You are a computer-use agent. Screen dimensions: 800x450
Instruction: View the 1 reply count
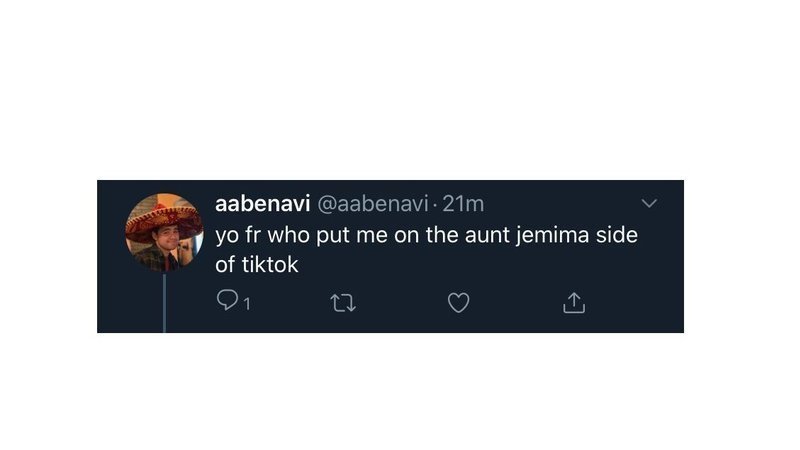coord(247,304)
